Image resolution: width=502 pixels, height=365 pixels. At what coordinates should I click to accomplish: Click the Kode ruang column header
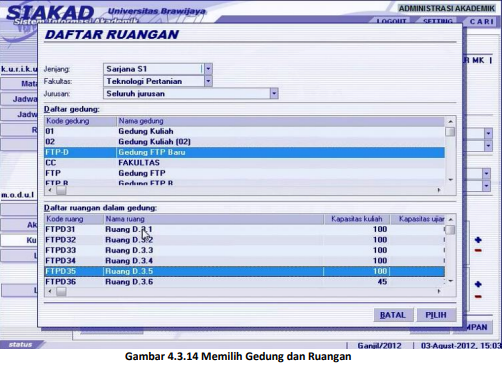74,219
